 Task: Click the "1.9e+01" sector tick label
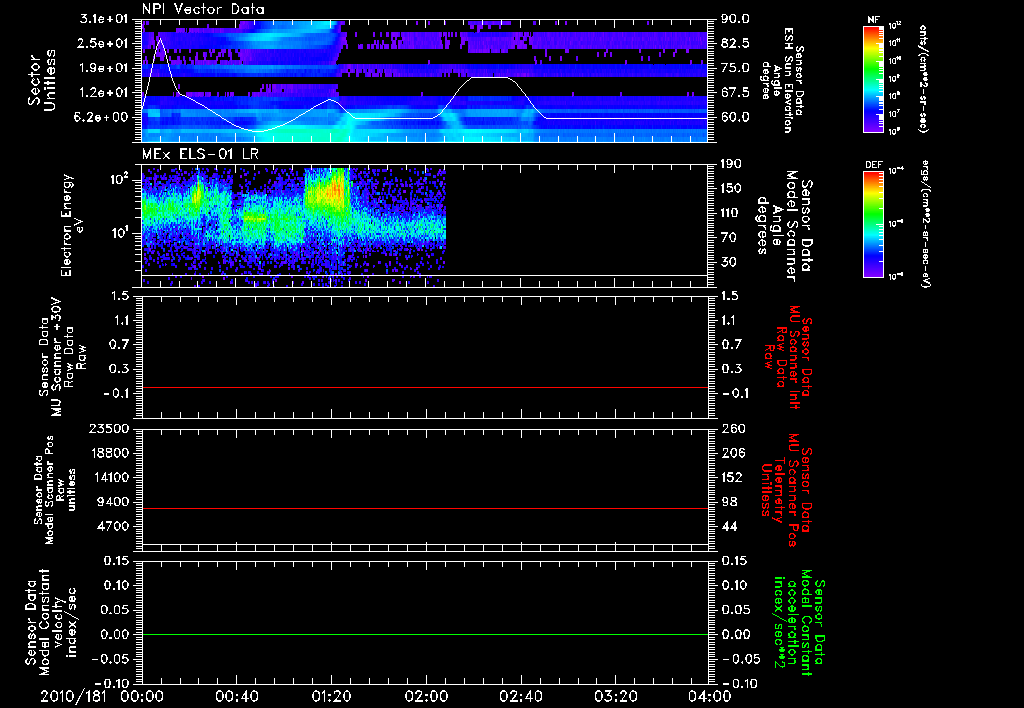pos(103,68)
